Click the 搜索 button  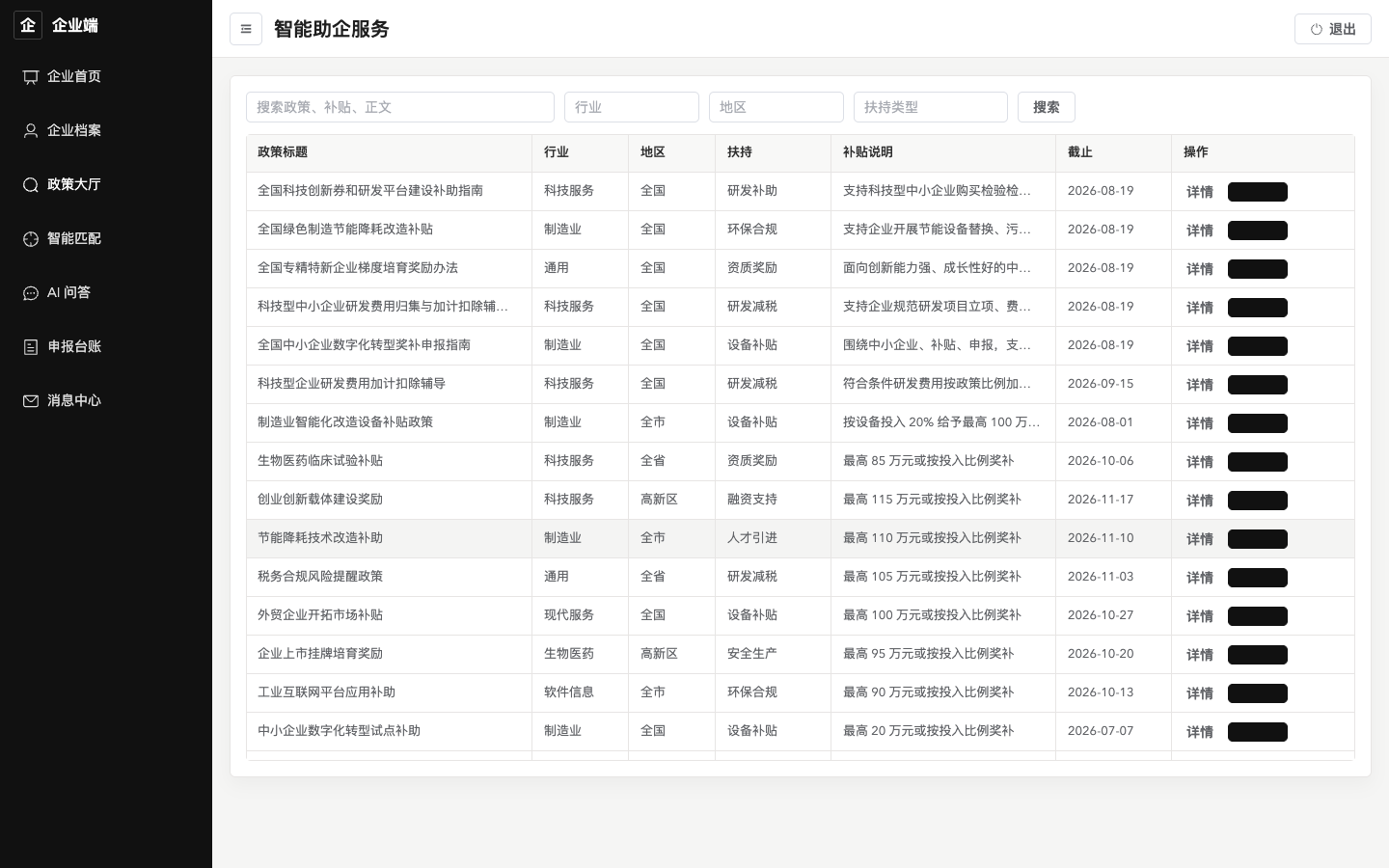tap(1047, 107)
